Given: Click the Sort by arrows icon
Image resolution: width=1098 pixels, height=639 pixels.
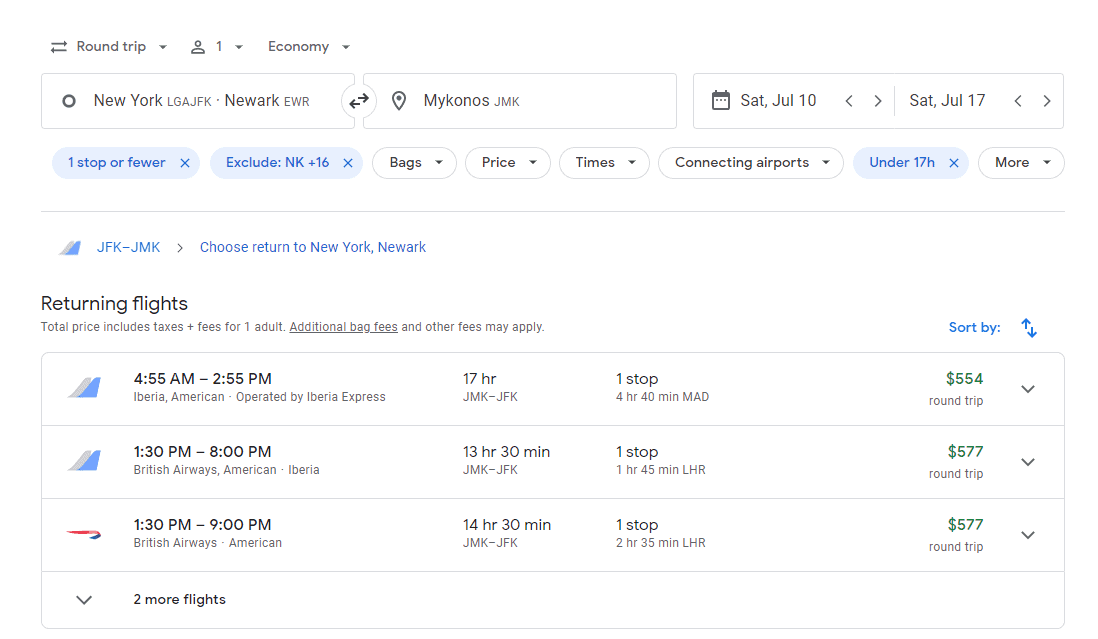Looking at the screenshot, I should pos(1029,327).
